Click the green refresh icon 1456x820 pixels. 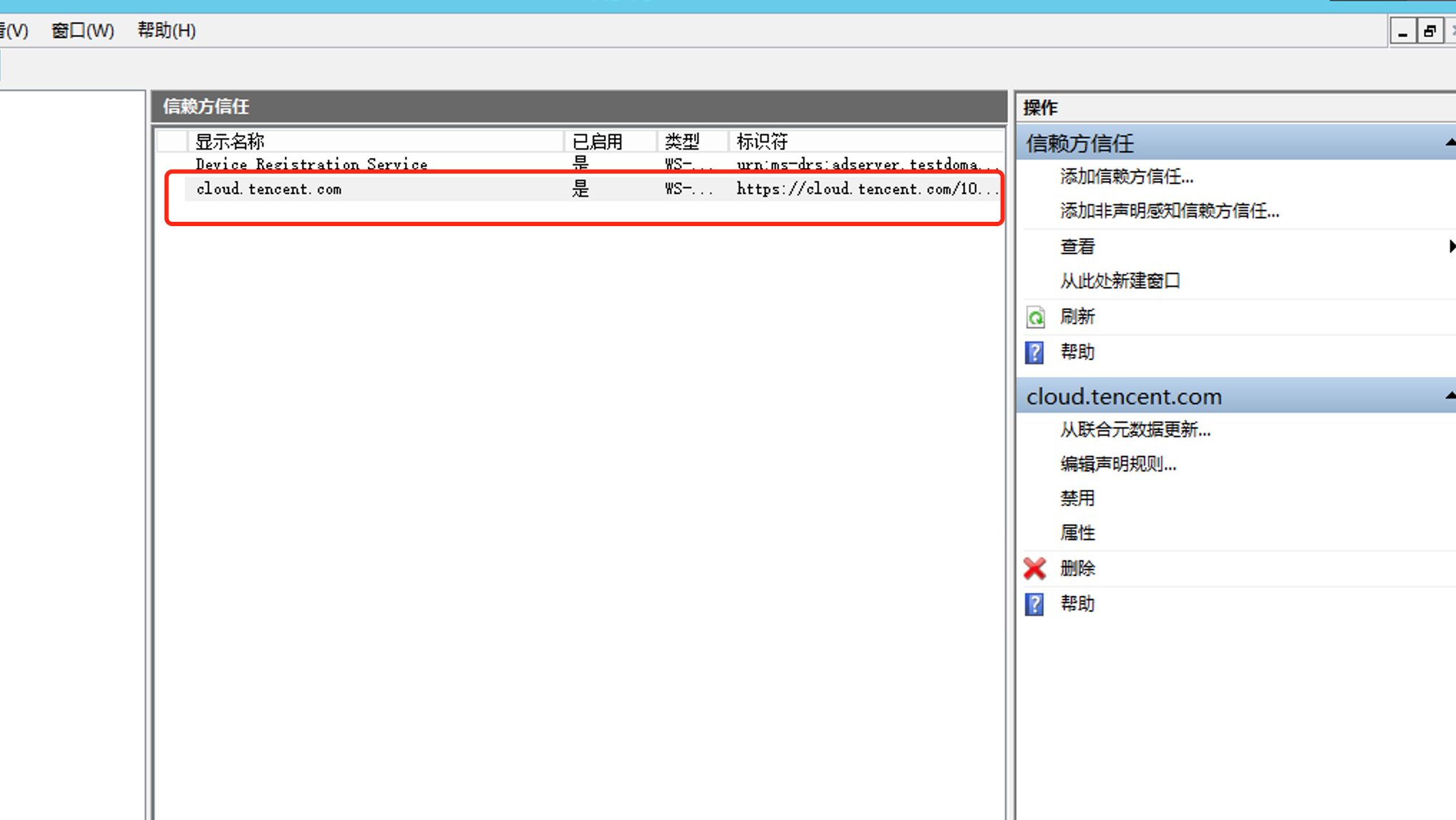(x=1035, y=317)
